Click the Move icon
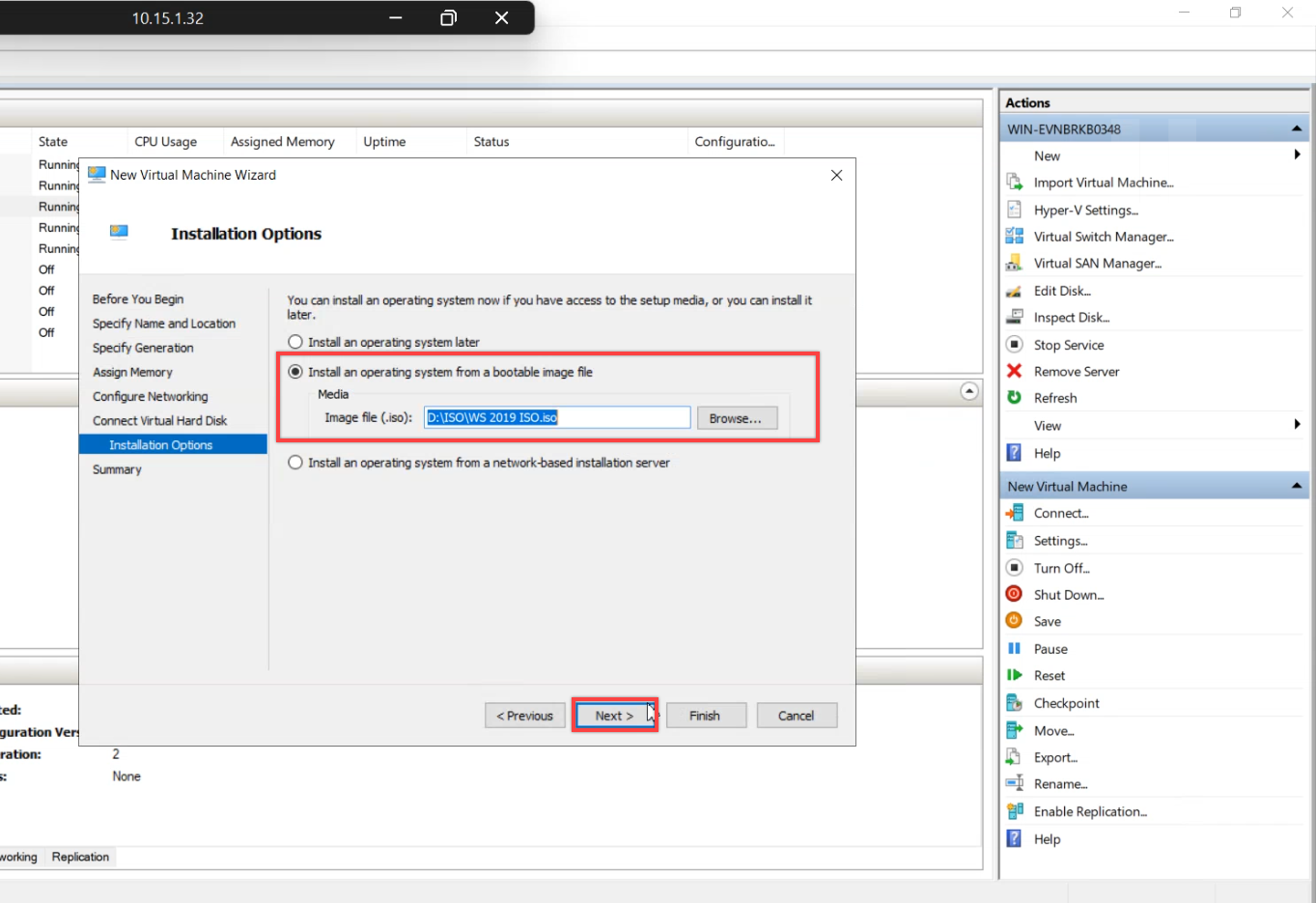 [1014, 730]
